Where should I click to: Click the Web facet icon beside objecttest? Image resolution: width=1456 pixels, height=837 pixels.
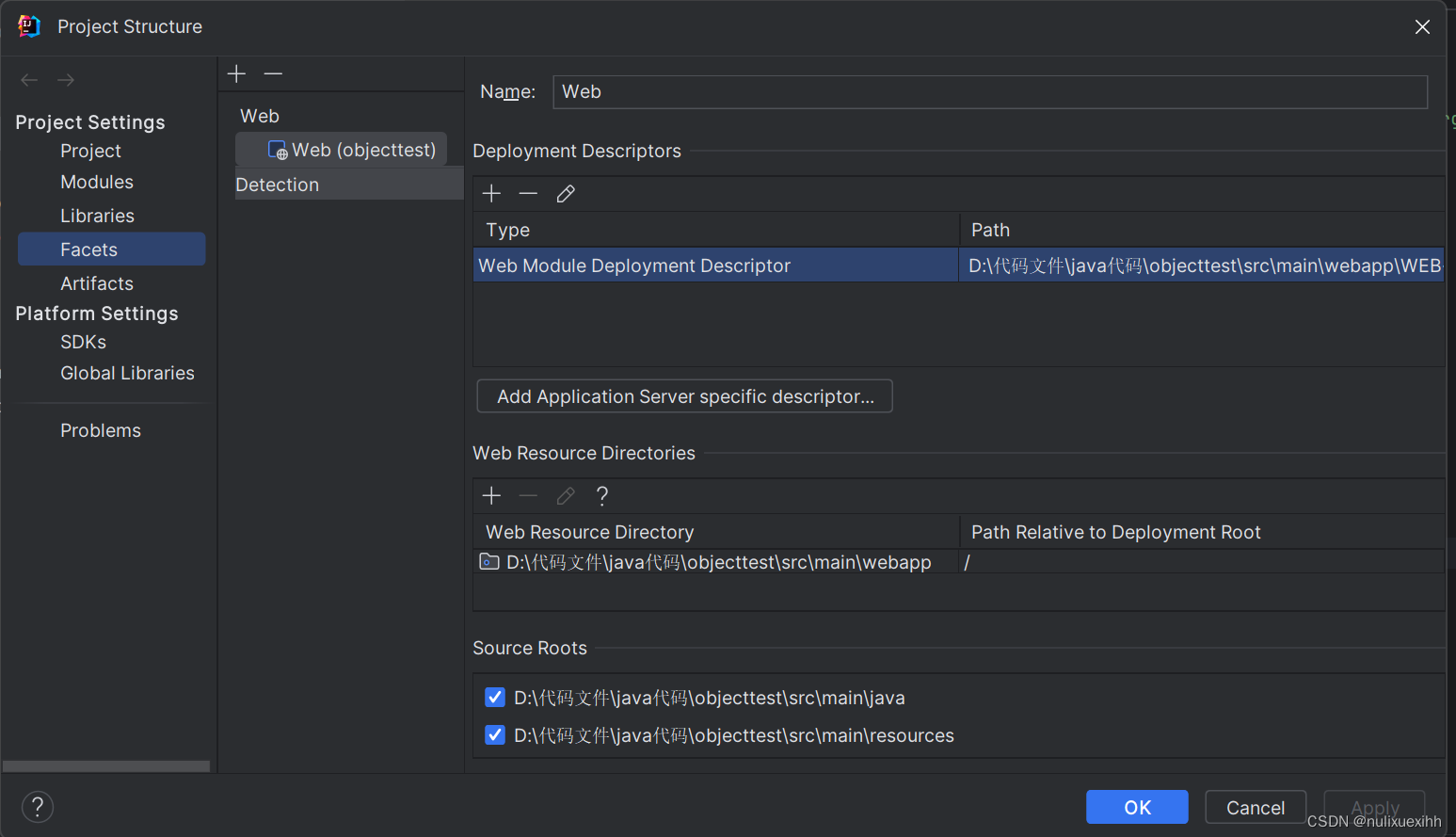point(278,151)
